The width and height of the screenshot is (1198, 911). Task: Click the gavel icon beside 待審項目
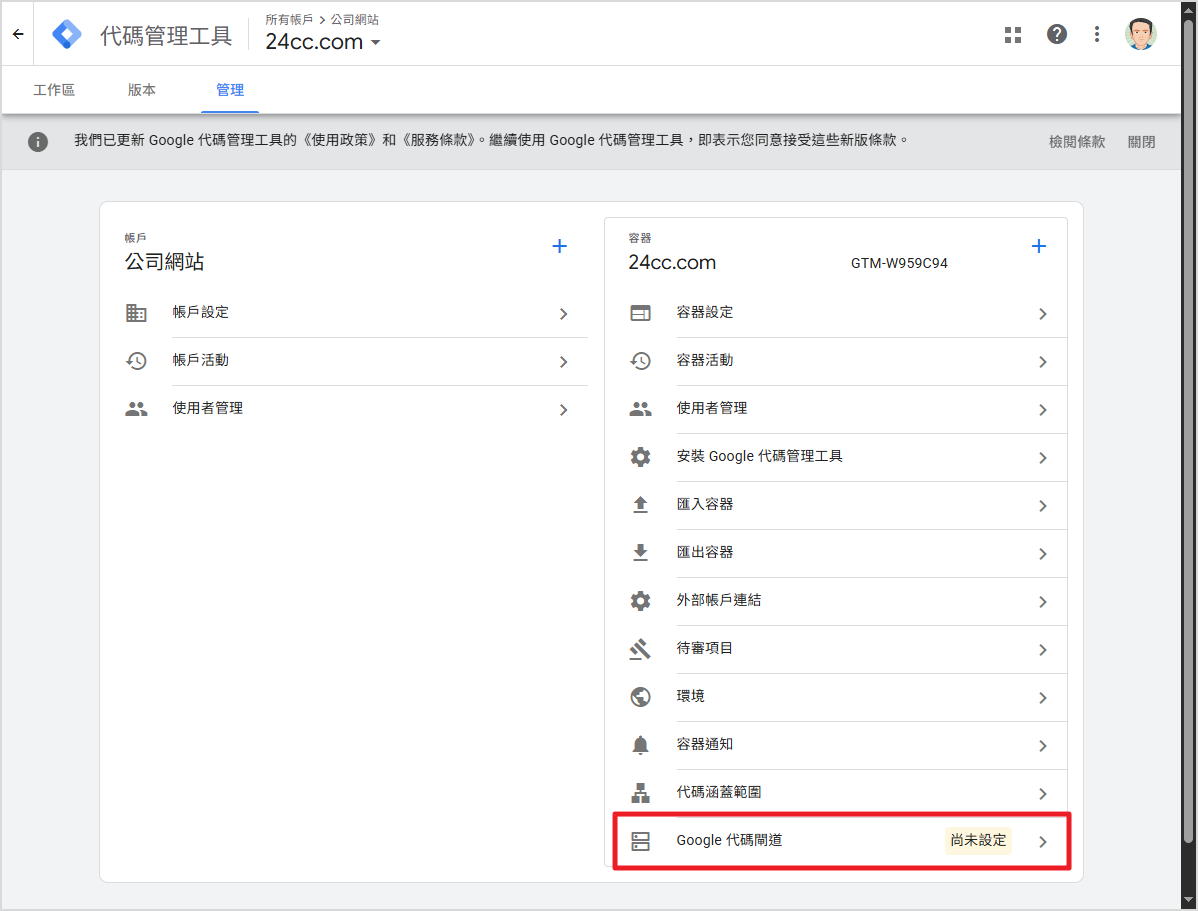point(640,649)
